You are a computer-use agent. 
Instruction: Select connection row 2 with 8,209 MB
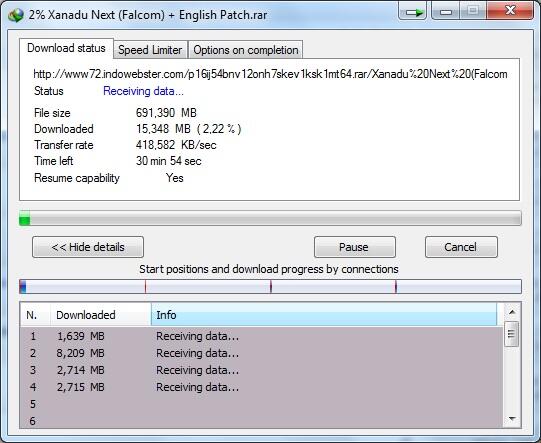coord(262,353)
